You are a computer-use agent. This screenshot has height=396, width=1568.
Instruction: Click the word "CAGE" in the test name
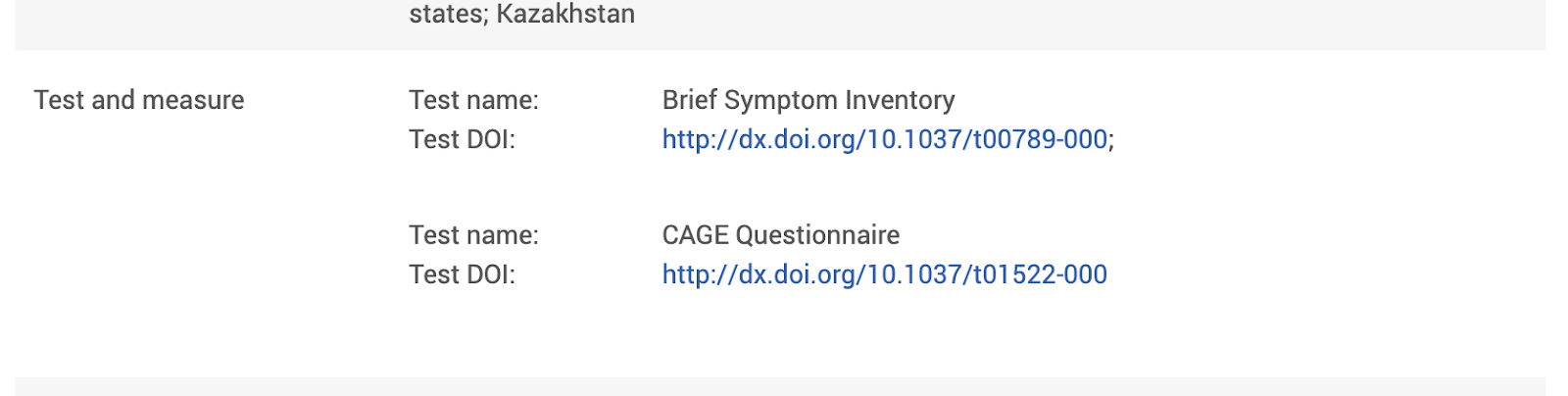pyautogui.click(x=696, y=235)
